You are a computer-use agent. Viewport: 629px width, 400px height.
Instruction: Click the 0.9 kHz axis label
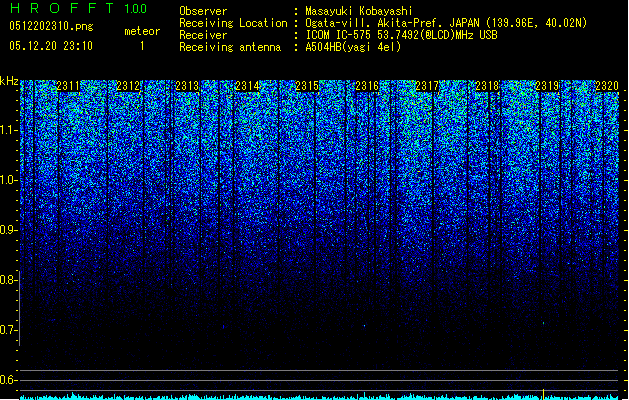8,230
